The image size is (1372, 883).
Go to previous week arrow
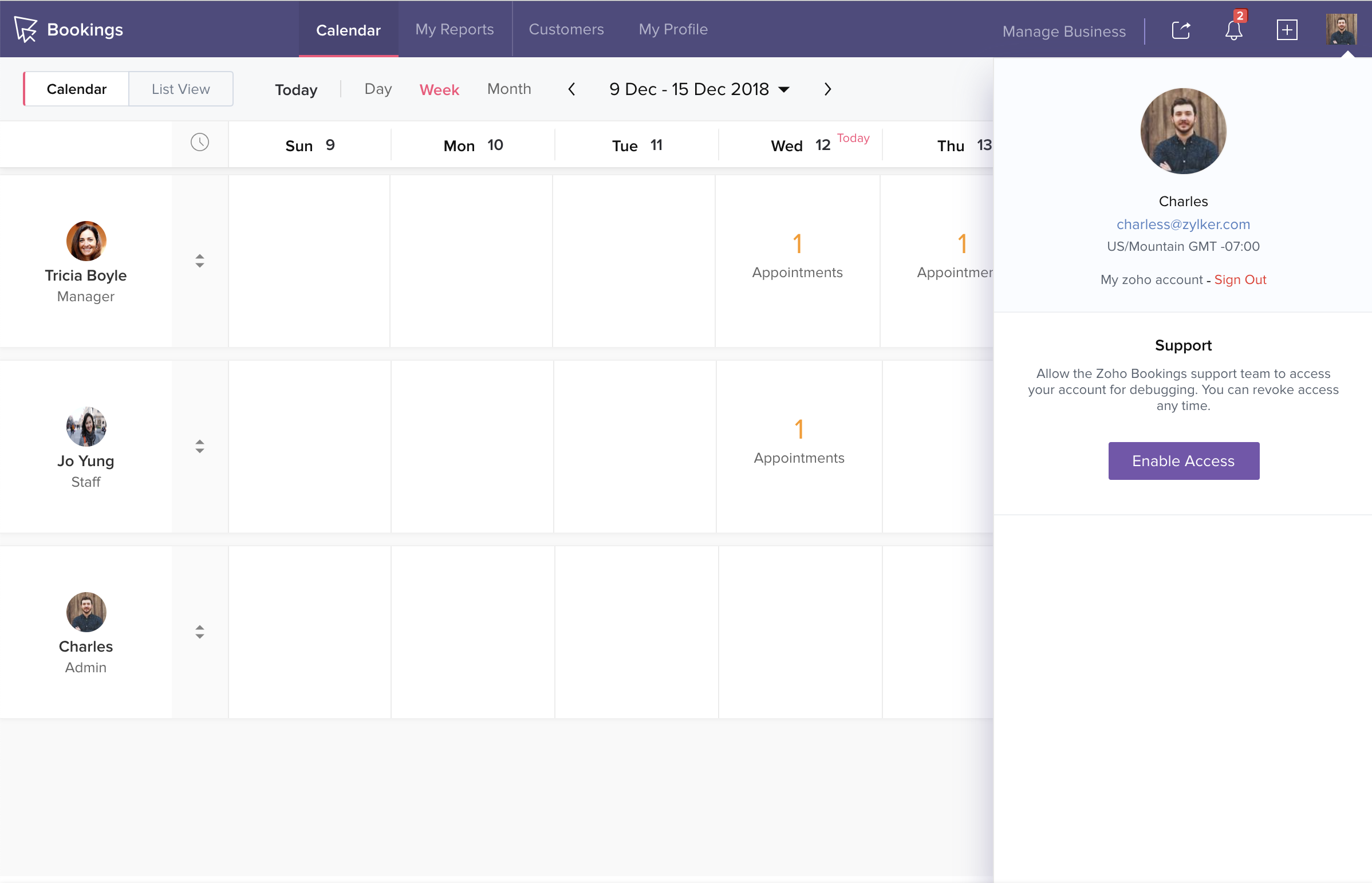click(x=571, y=89)
